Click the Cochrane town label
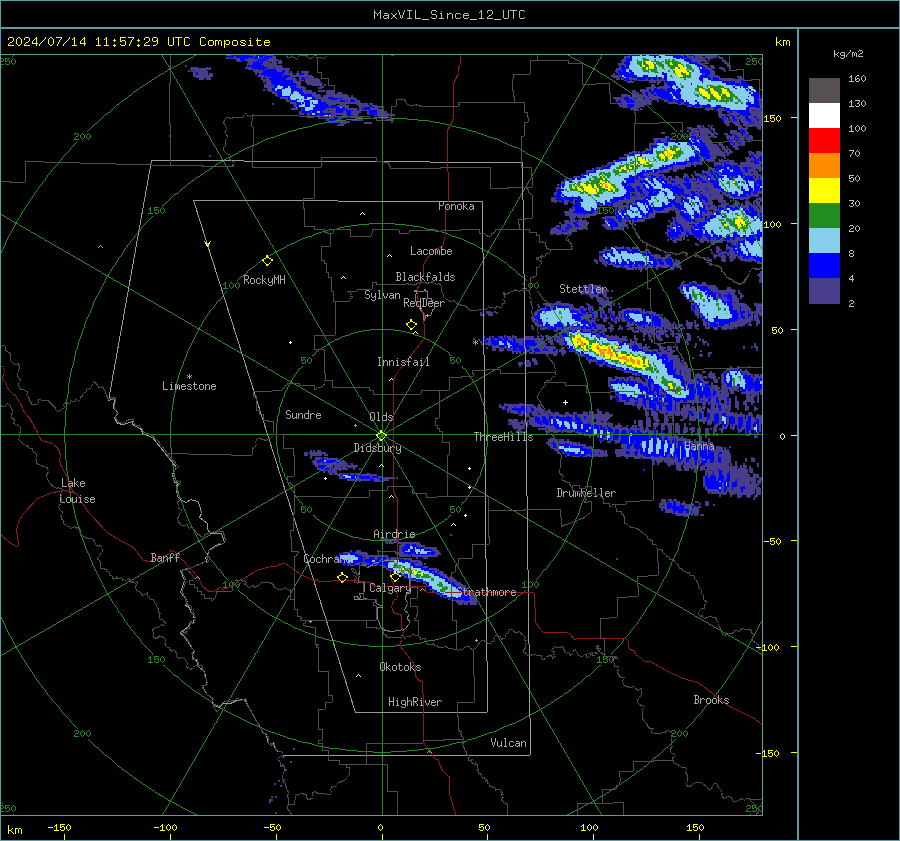Screen dimensions: 900x841 point(327,559)
